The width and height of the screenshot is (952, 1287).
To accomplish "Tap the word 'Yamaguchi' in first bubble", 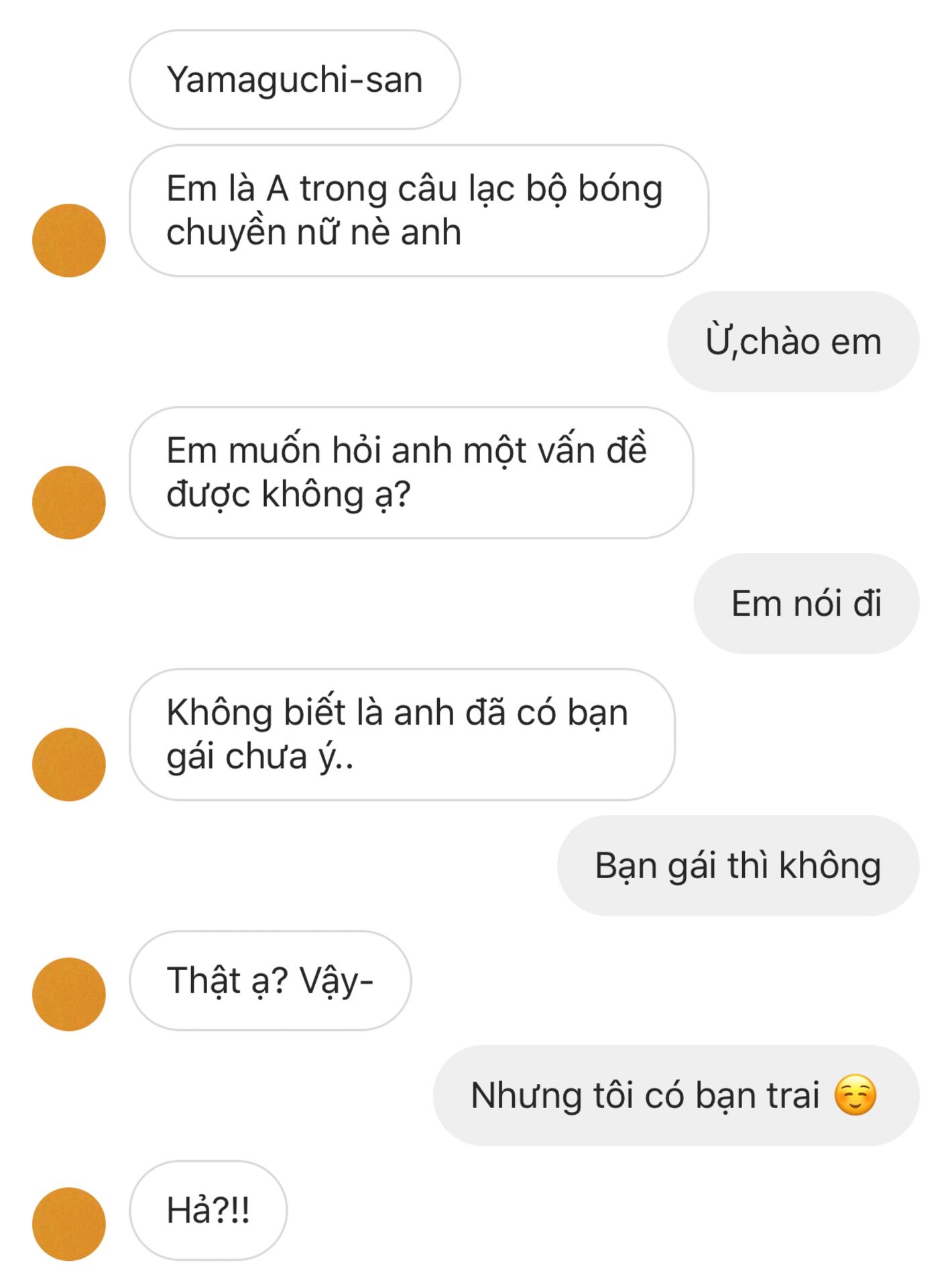I will (x=255, y=80).
